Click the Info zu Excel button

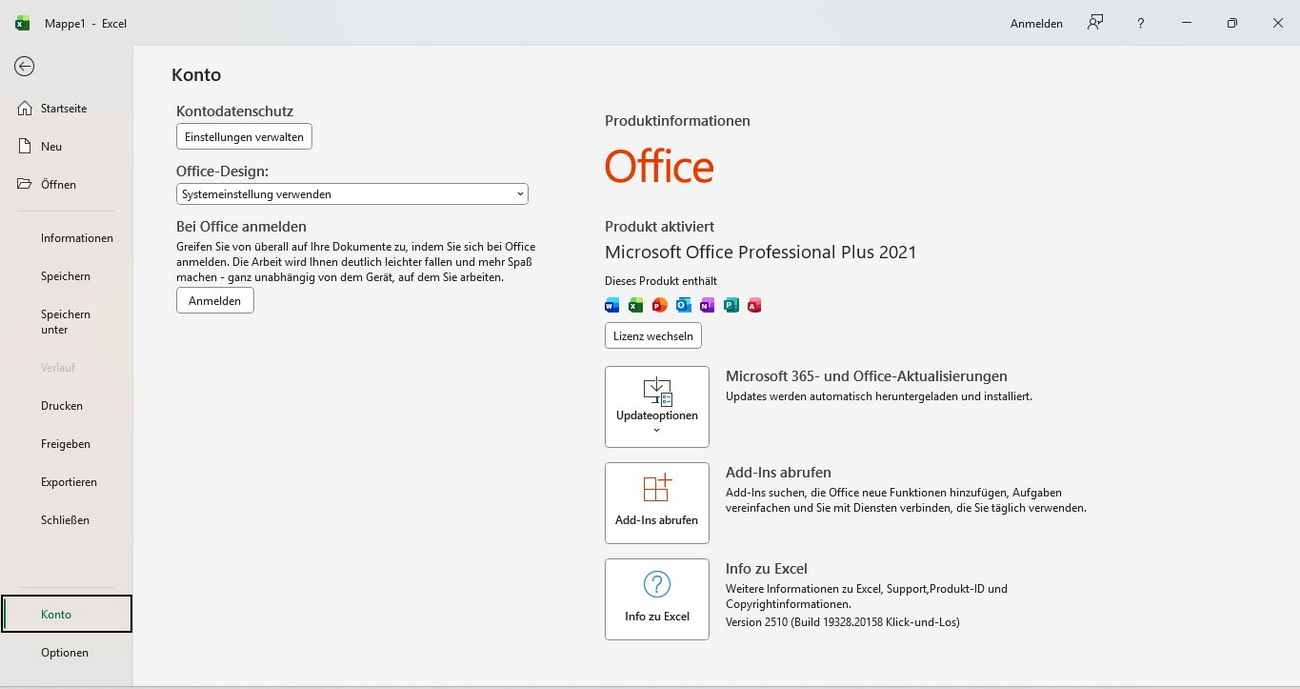tap(657, 599)
